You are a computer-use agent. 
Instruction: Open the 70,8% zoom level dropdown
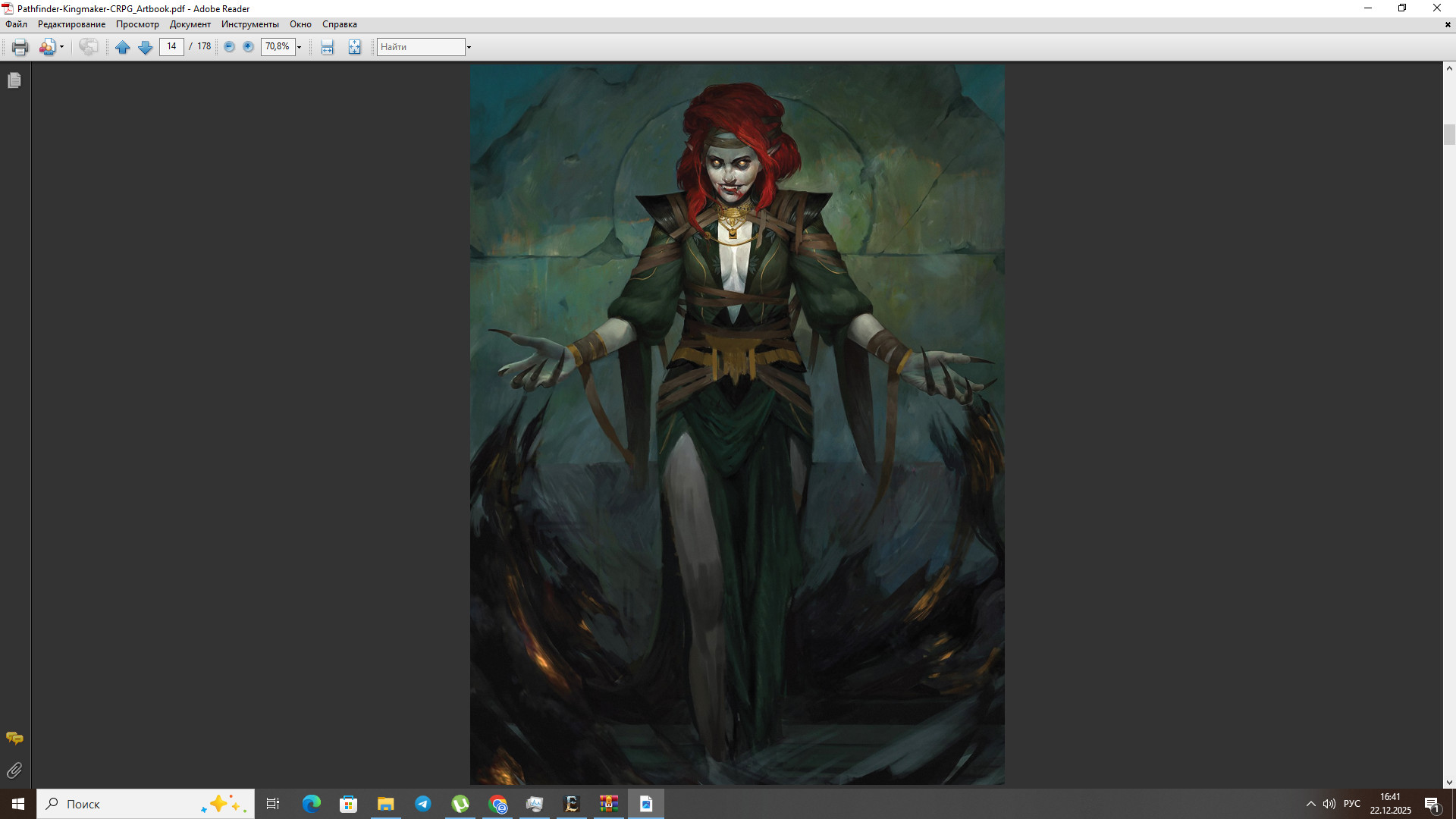pos(300,47)
